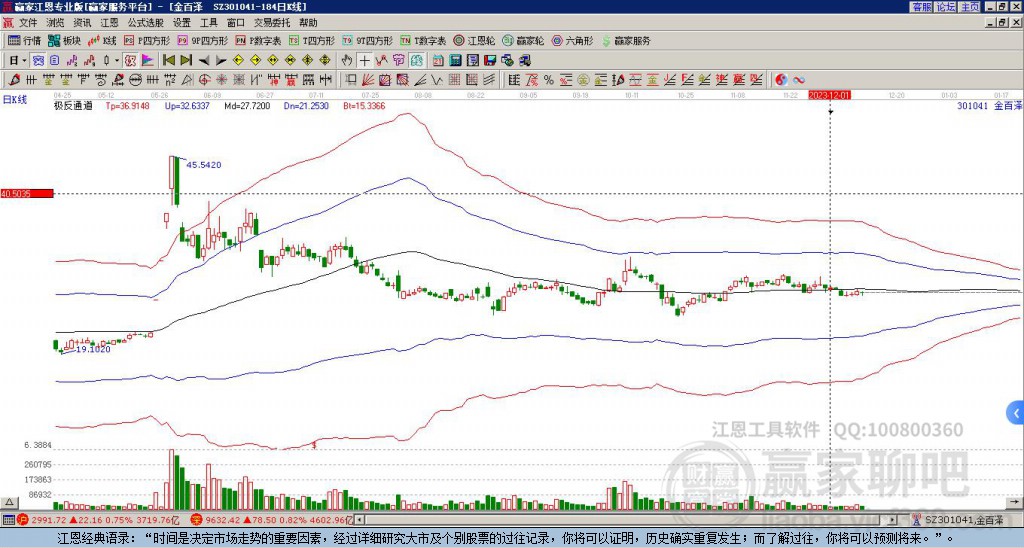Open the 赢家轮 wheel tool
This screenshot has height=548, width=1024.
click(x=523, y=40)
